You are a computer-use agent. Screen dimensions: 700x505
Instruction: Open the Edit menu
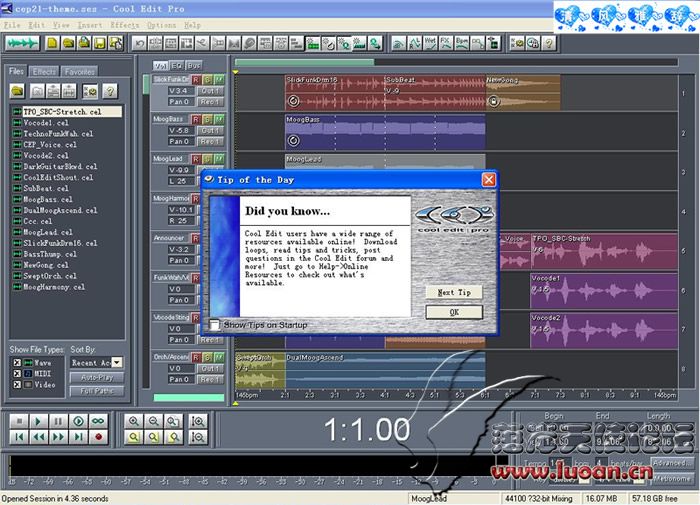coord(36,25)
